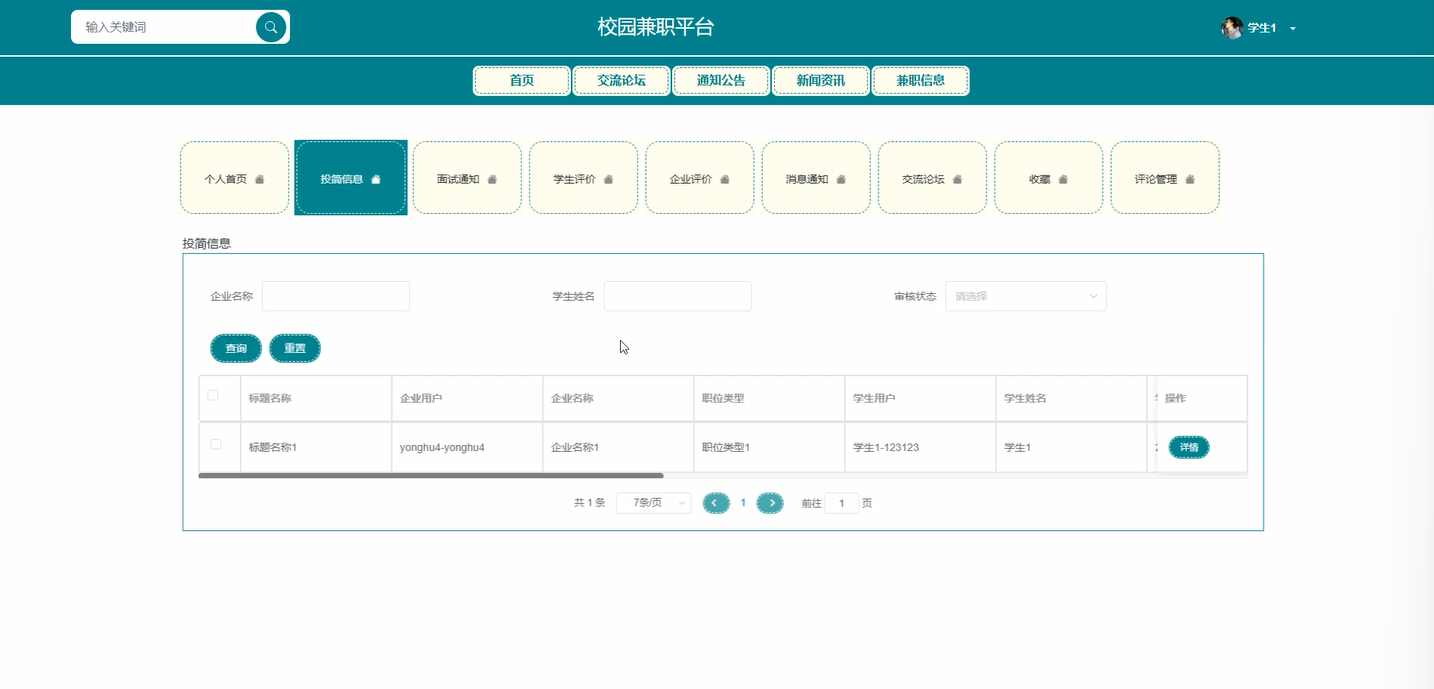Viewport: 1434px width, 689px height.
Task: Switch to the 投简信息 tab
Action: click(351, 178)
